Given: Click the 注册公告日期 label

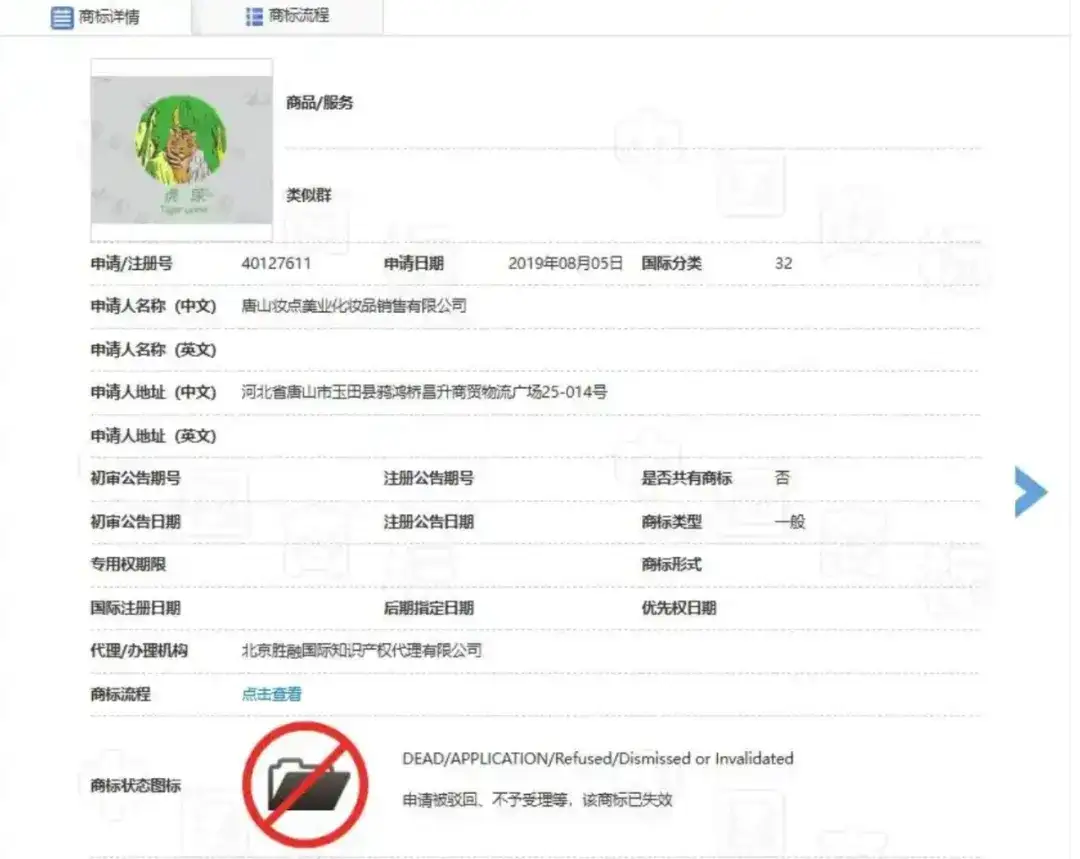Looking at the screenshot, I should click(428, 521).
